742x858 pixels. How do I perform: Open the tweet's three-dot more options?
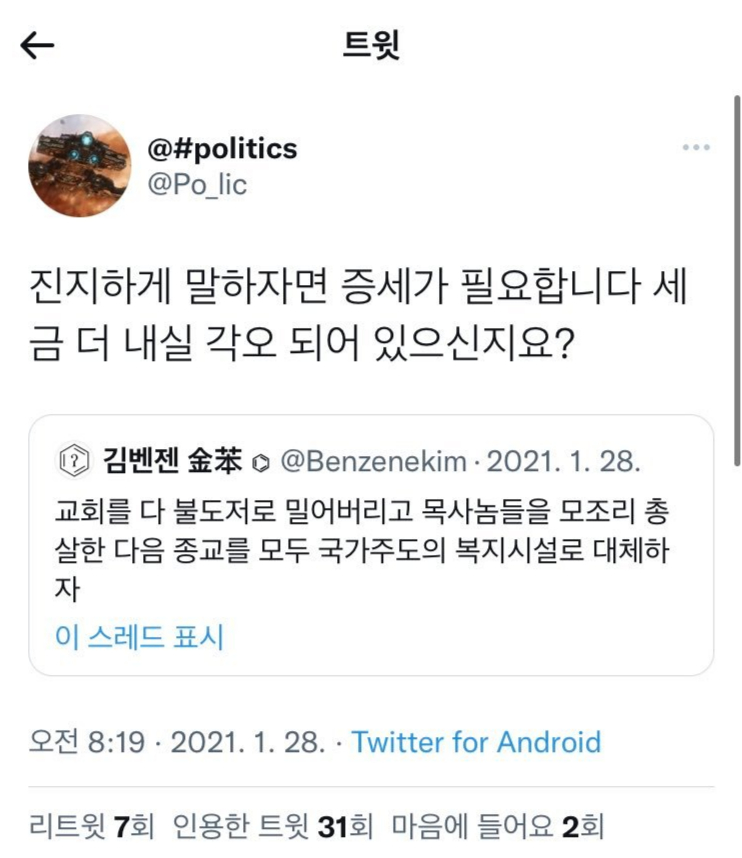695,148
